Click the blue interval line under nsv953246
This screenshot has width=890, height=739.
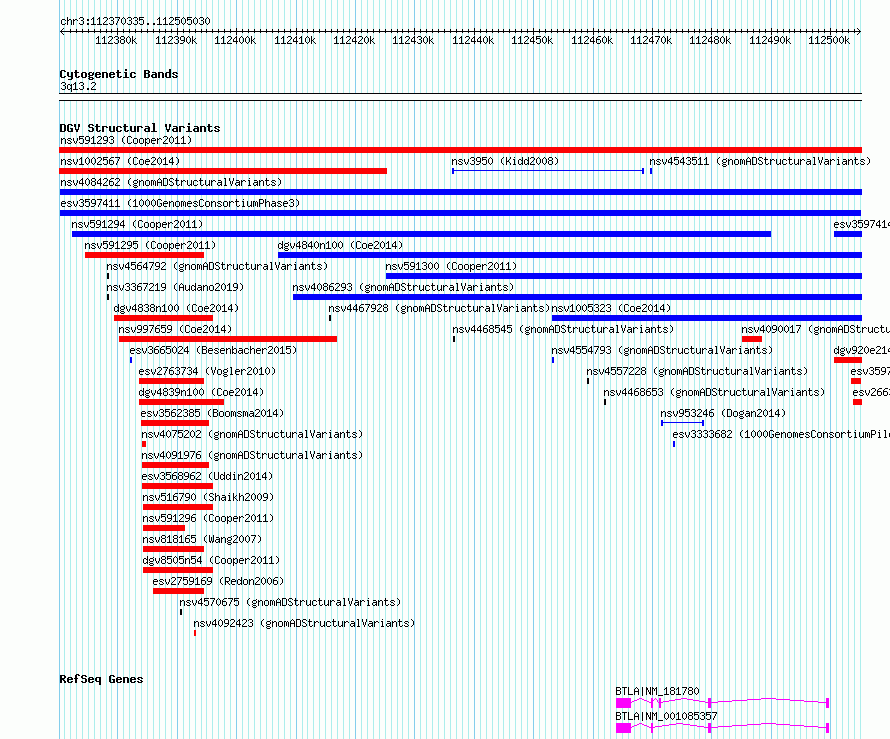coord(683,423)
